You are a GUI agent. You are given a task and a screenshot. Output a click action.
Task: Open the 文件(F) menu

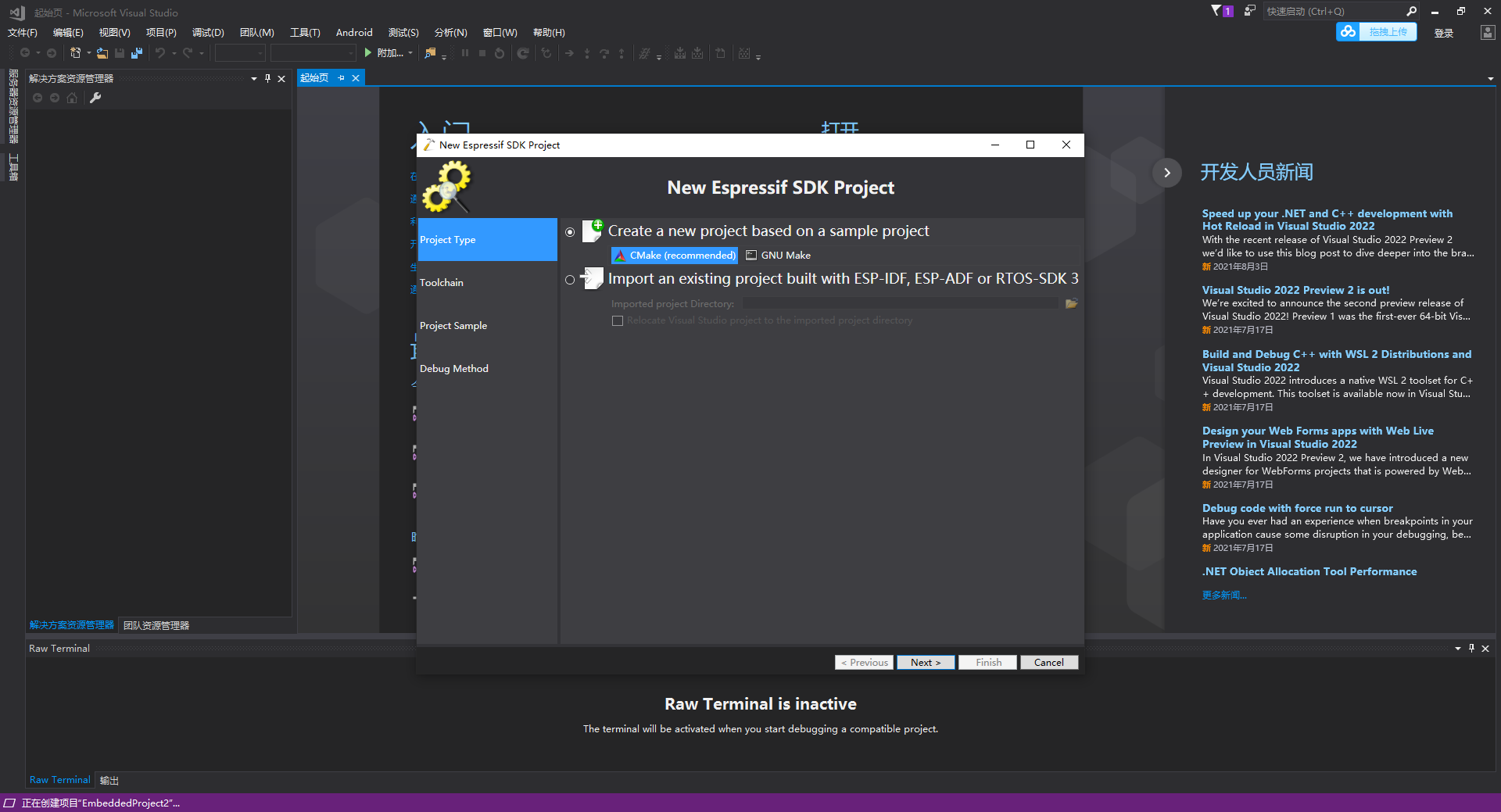(23, 32)
